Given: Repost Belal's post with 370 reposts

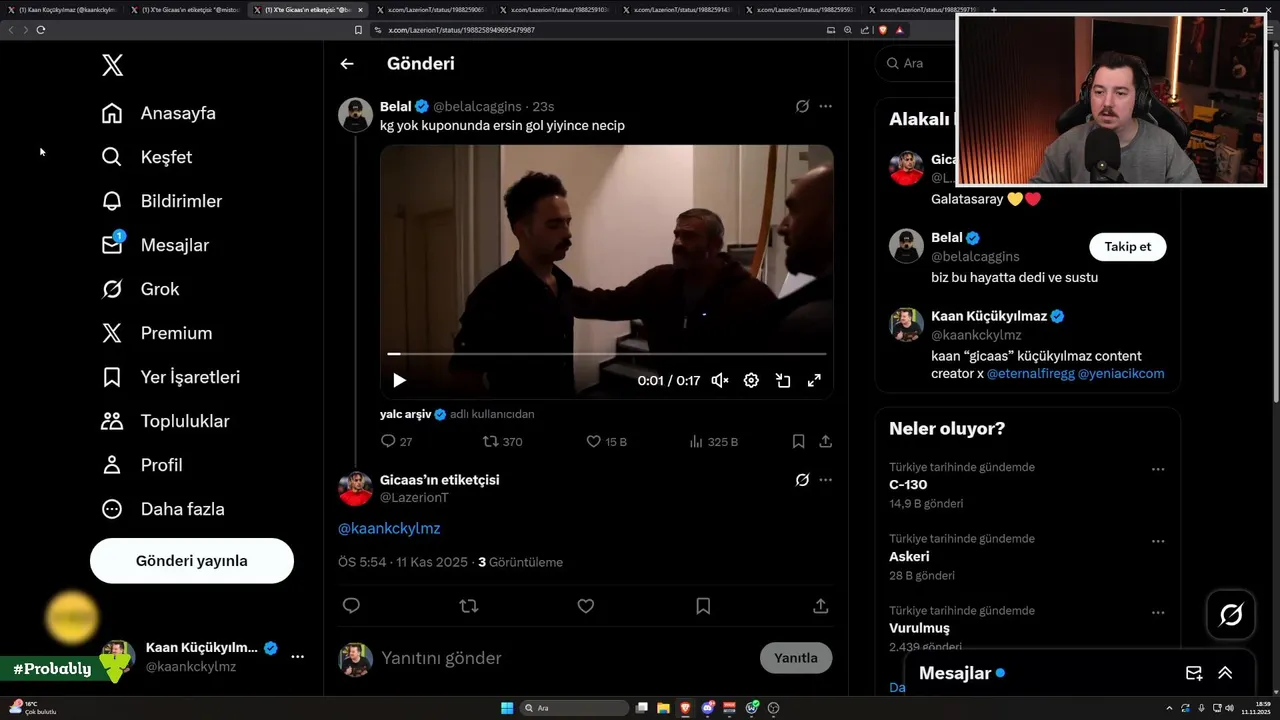Looking at the screenshot, I should 502,441.
